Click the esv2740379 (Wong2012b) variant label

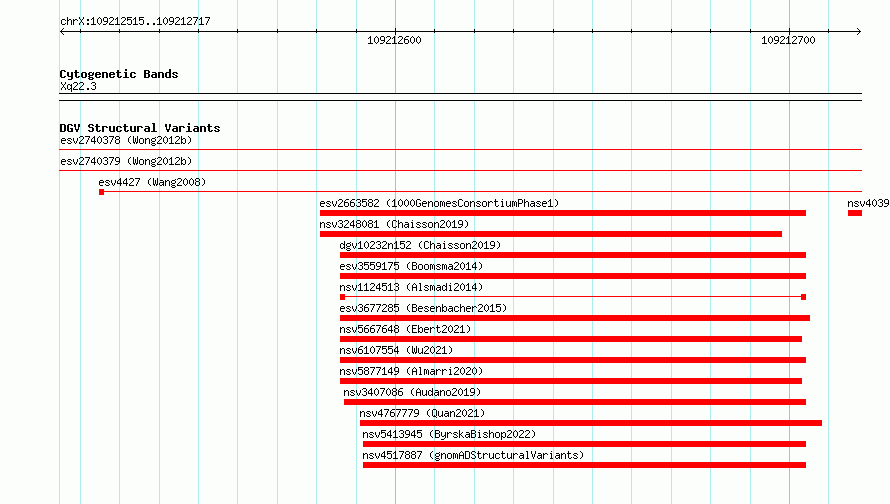(126, 161)
